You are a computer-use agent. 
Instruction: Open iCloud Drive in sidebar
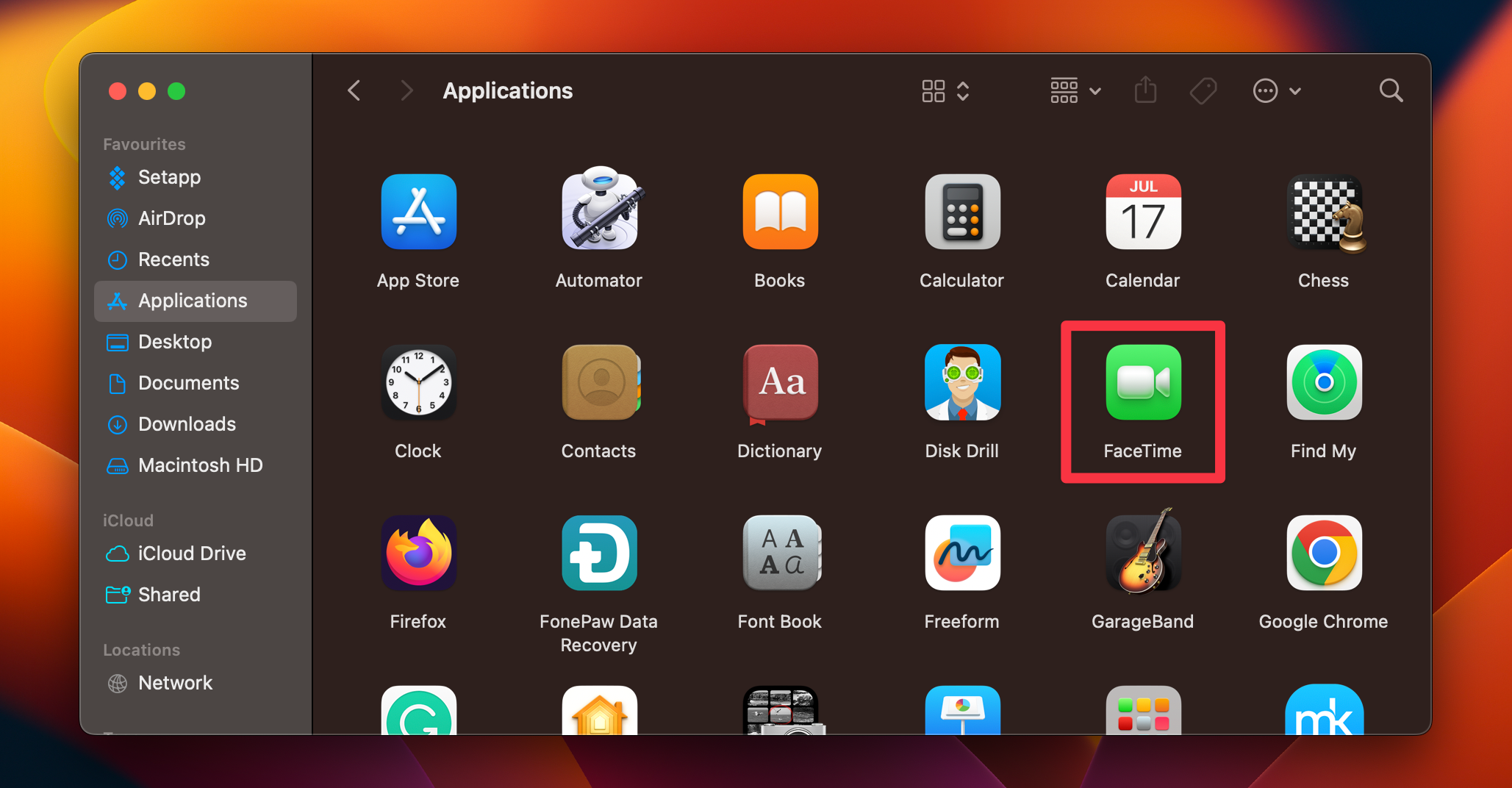point(191,554)
